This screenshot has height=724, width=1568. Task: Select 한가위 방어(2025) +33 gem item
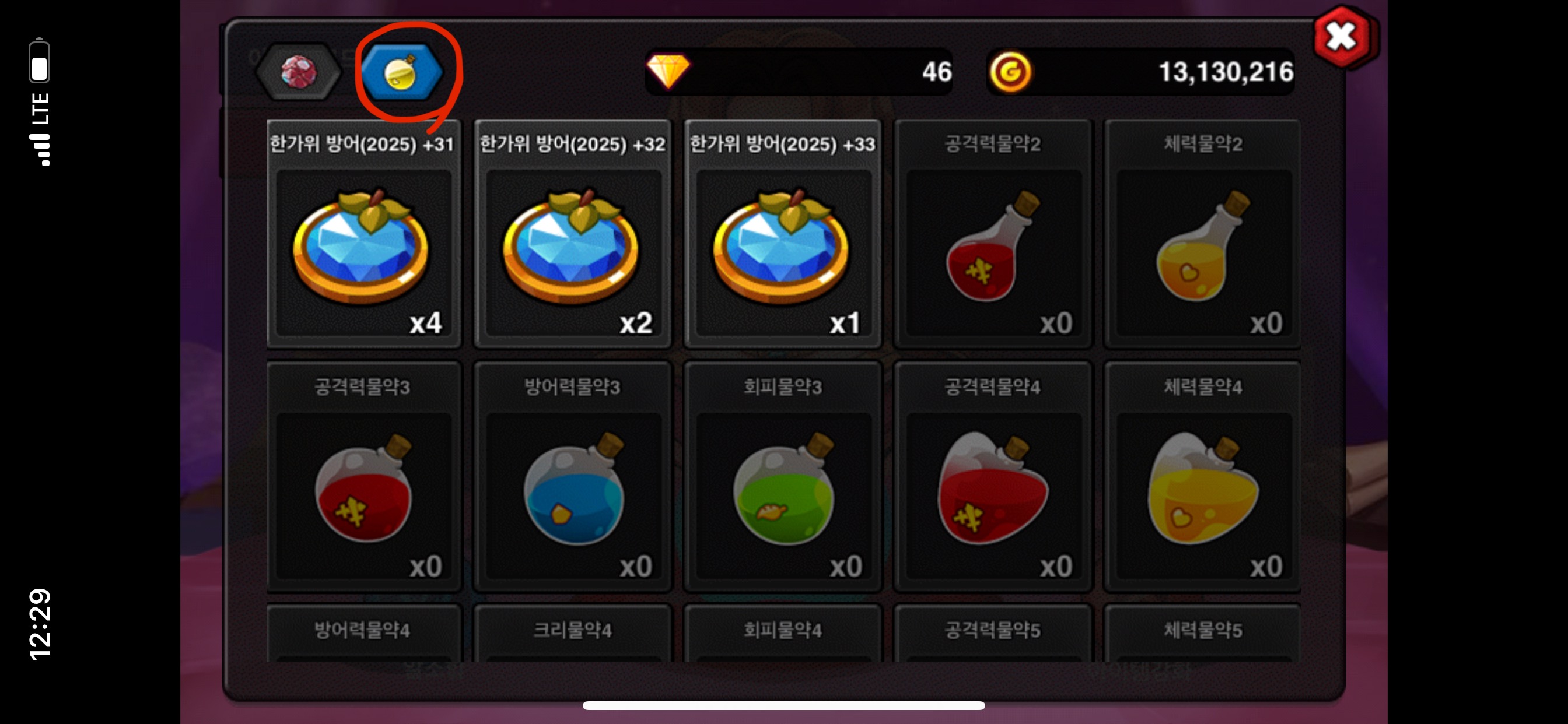point(783,234)
